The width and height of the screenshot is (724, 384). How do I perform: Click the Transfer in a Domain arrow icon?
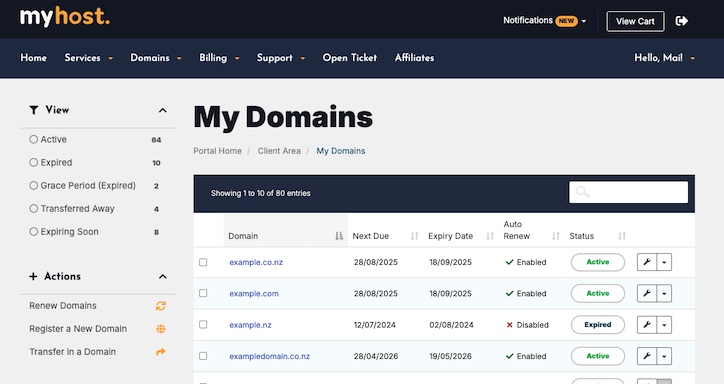(x=161, y=352)
